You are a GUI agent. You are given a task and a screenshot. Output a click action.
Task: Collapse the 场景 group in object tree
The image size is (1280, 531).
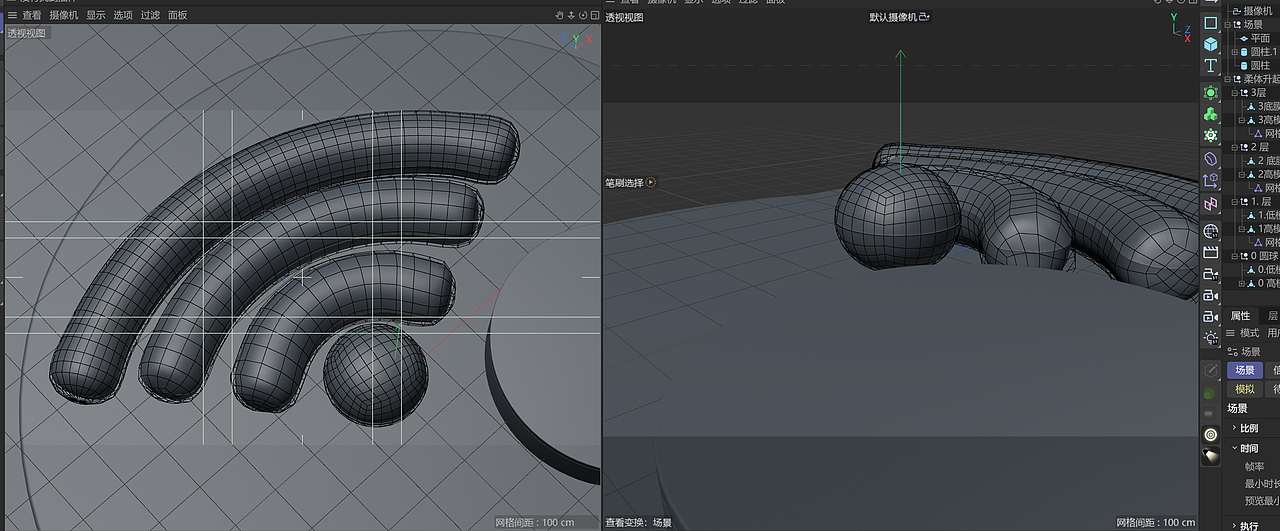click(x=1229, y=25)
